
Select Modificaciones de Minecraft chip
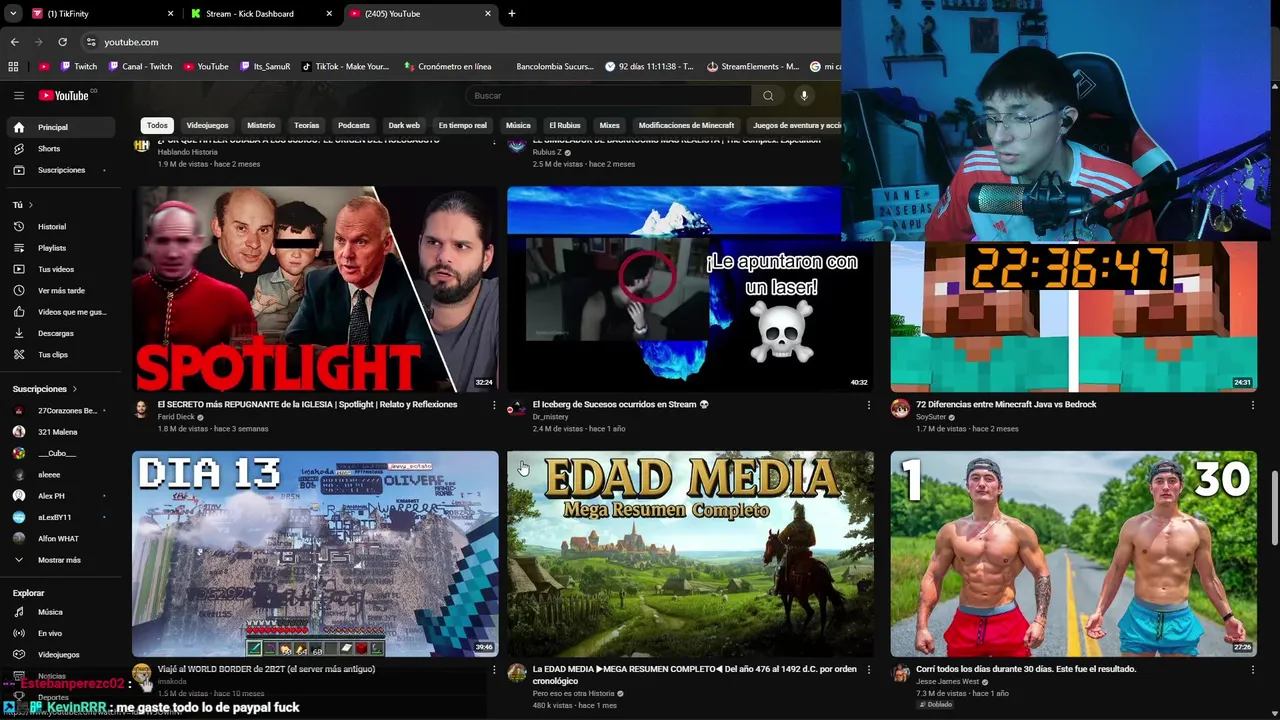[x=686, y=125]
